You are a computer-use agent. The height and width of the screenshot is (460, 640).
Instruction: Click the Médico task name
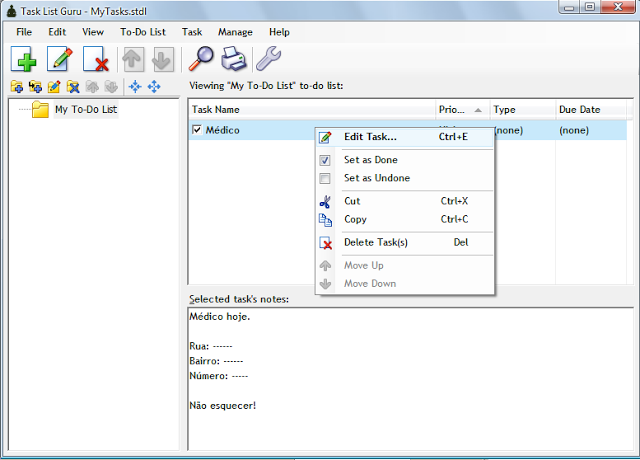click(222, 130)
